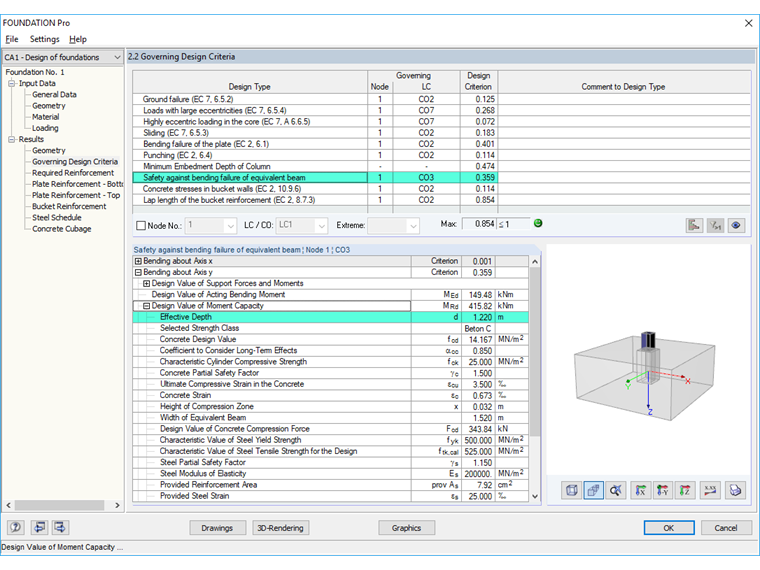The height and width of the screenshot is (570, 760).
Task: Click the details table scroll-down arrow
Action: tap(535, 496)
